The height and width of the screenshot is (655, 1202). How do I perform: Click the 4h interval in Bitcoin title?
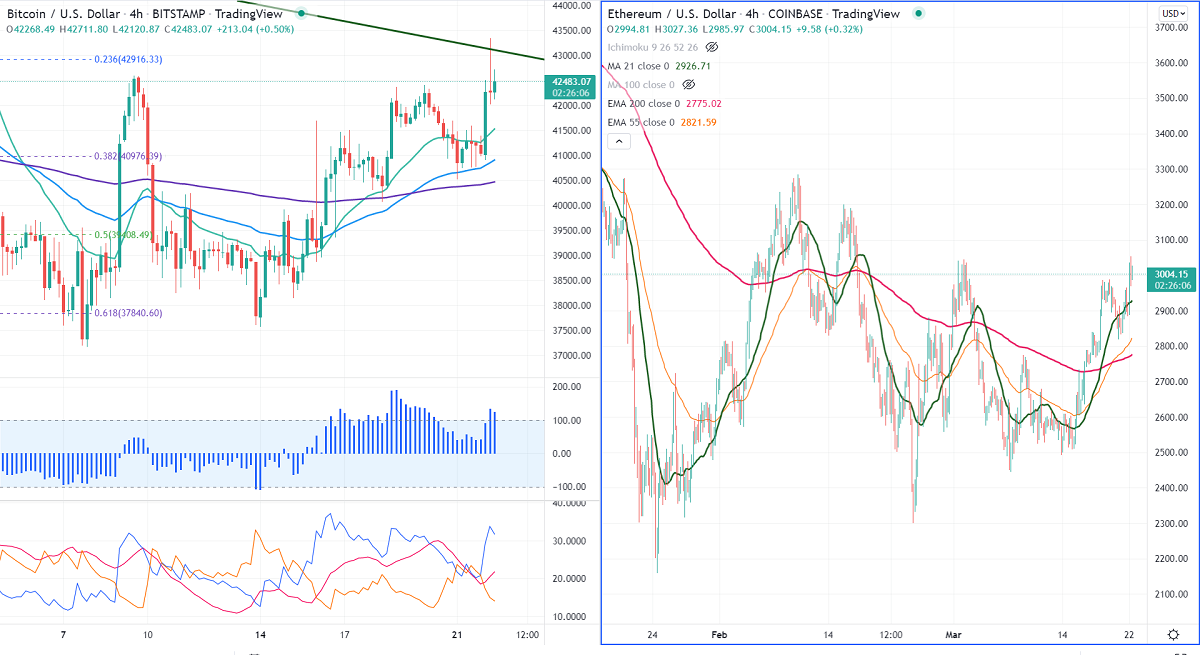pos(136,14)
